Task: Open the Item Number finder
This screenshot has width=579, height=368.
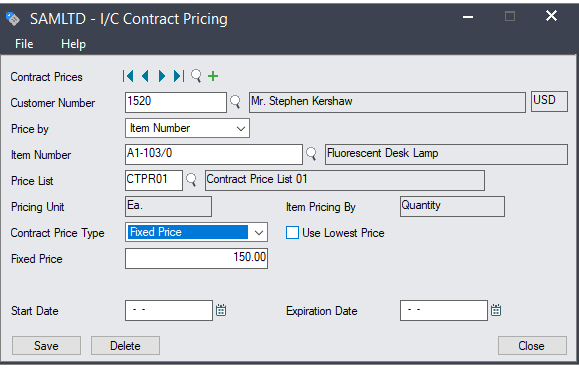Action: 311,154
